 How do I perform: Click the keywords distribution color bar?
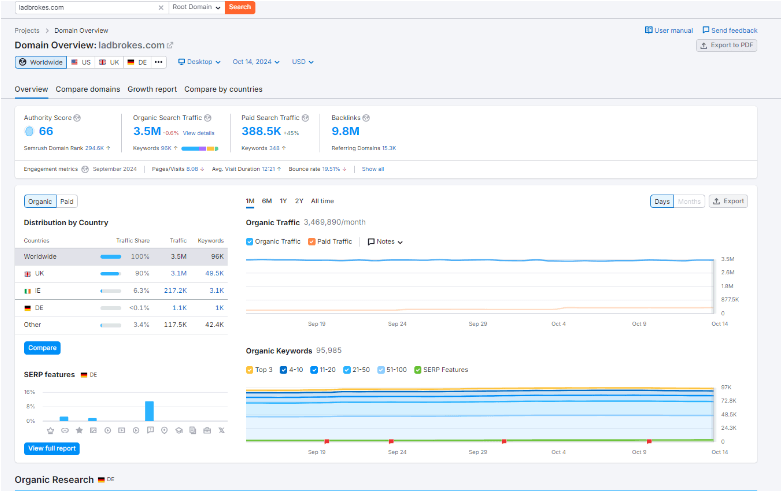[200, 148]
